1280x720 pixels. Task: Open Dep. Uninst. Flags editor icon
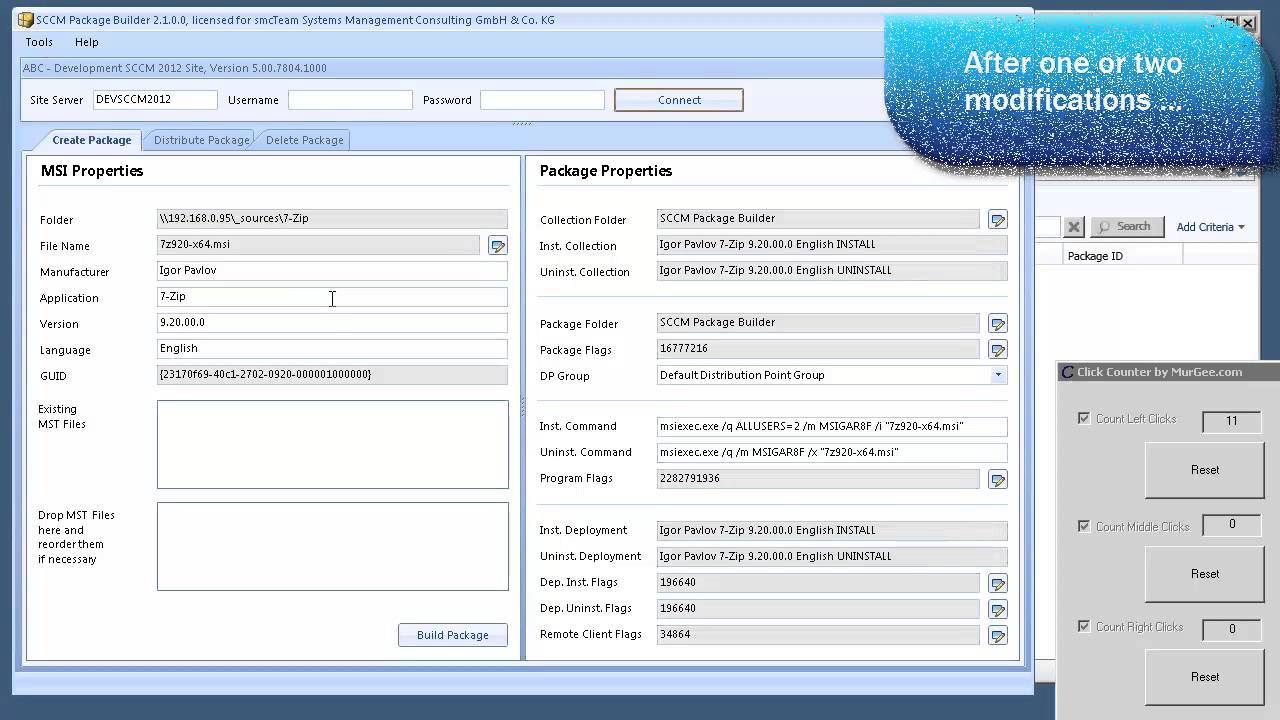click(997, 609)
